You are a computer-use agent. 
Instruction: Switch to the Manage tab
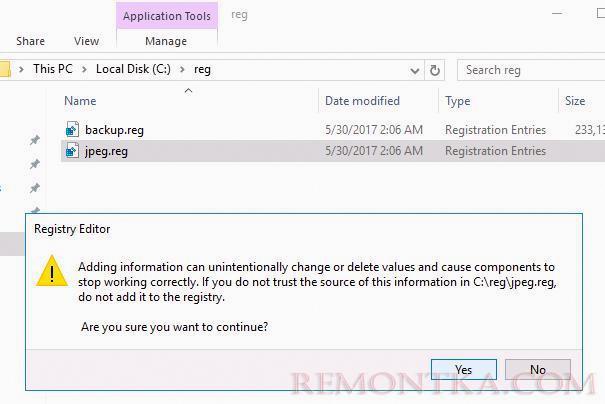point(166,41)
